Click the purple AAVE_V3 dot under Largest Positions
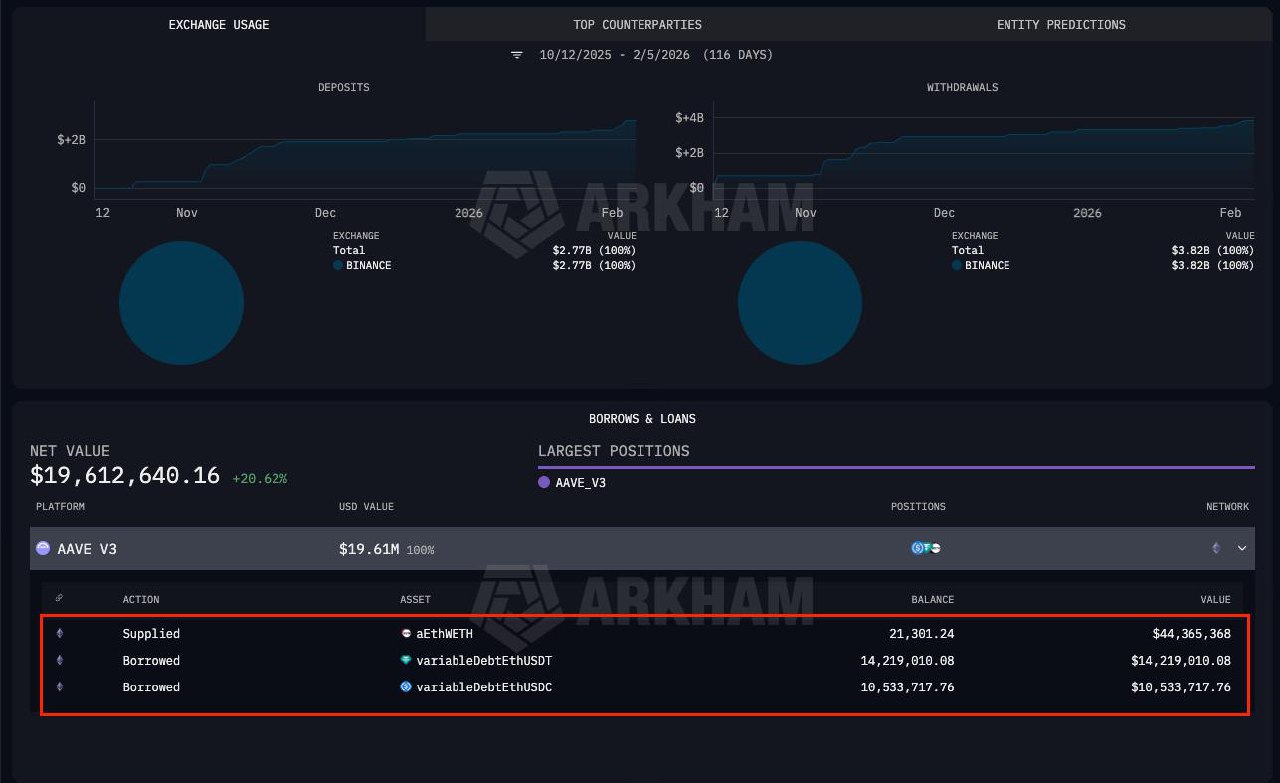This screenshot has height=783, width=1280. tap(544, 482)
